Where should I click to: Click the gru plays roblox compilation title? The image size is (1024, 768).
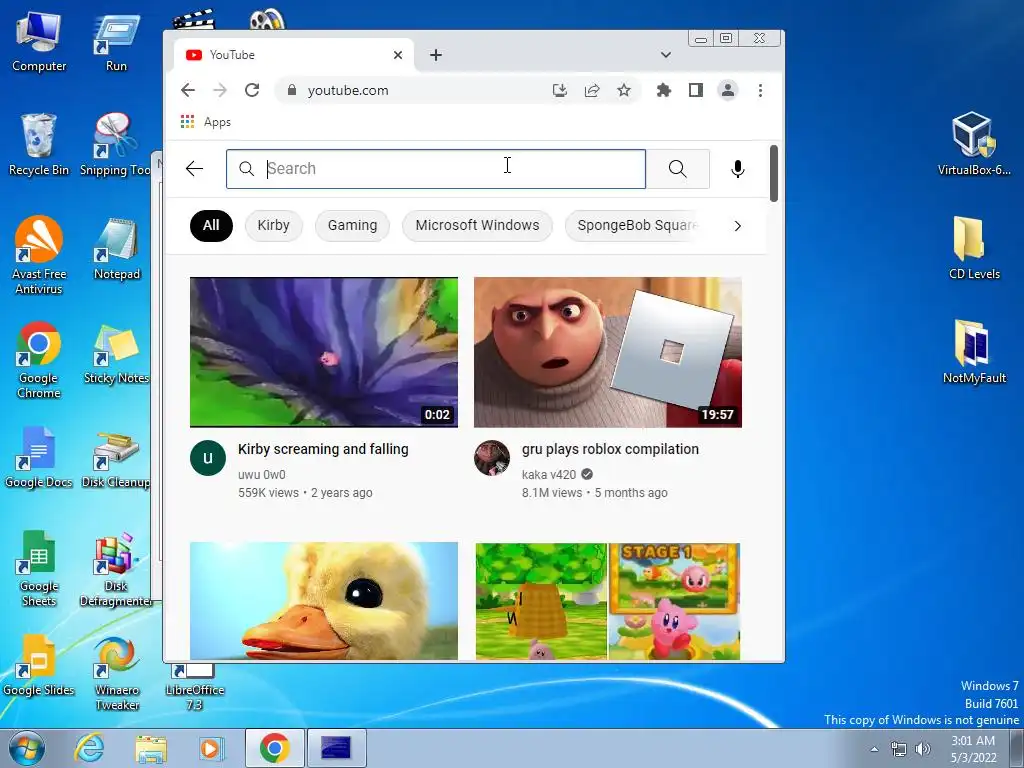[610, 449]
